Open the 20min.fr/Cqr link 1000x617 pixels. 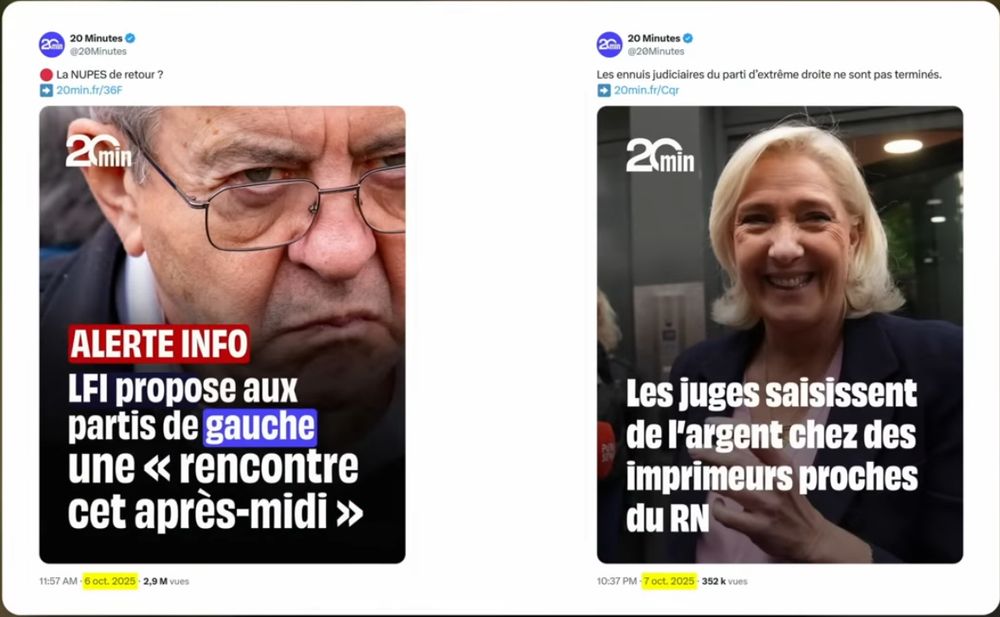coord(646,90)
